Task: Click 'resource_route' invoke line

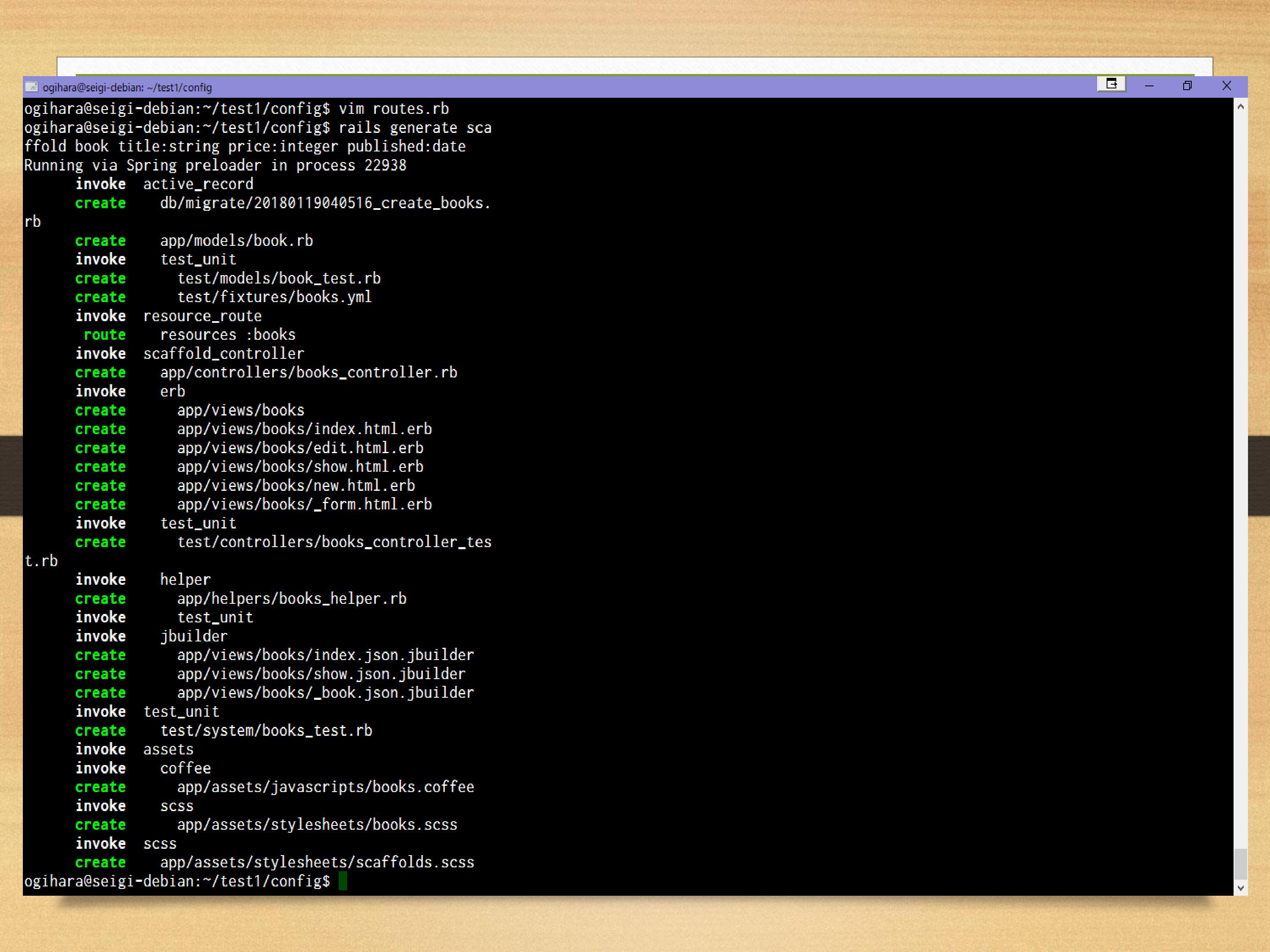Action: [202, 316]
